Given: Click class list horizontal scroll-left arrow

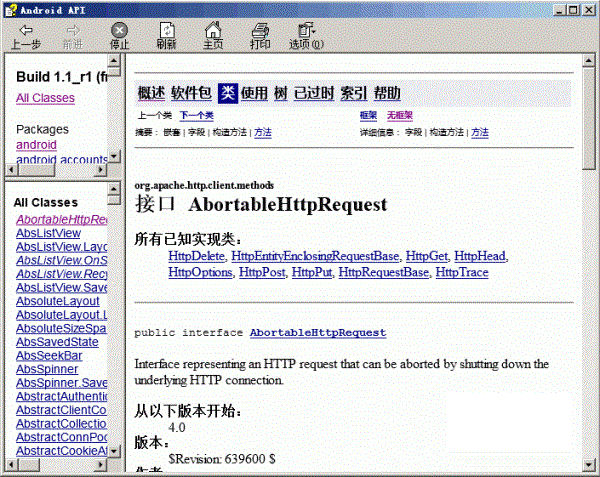Looking at the screenshot, I should (x=11, y=464).
